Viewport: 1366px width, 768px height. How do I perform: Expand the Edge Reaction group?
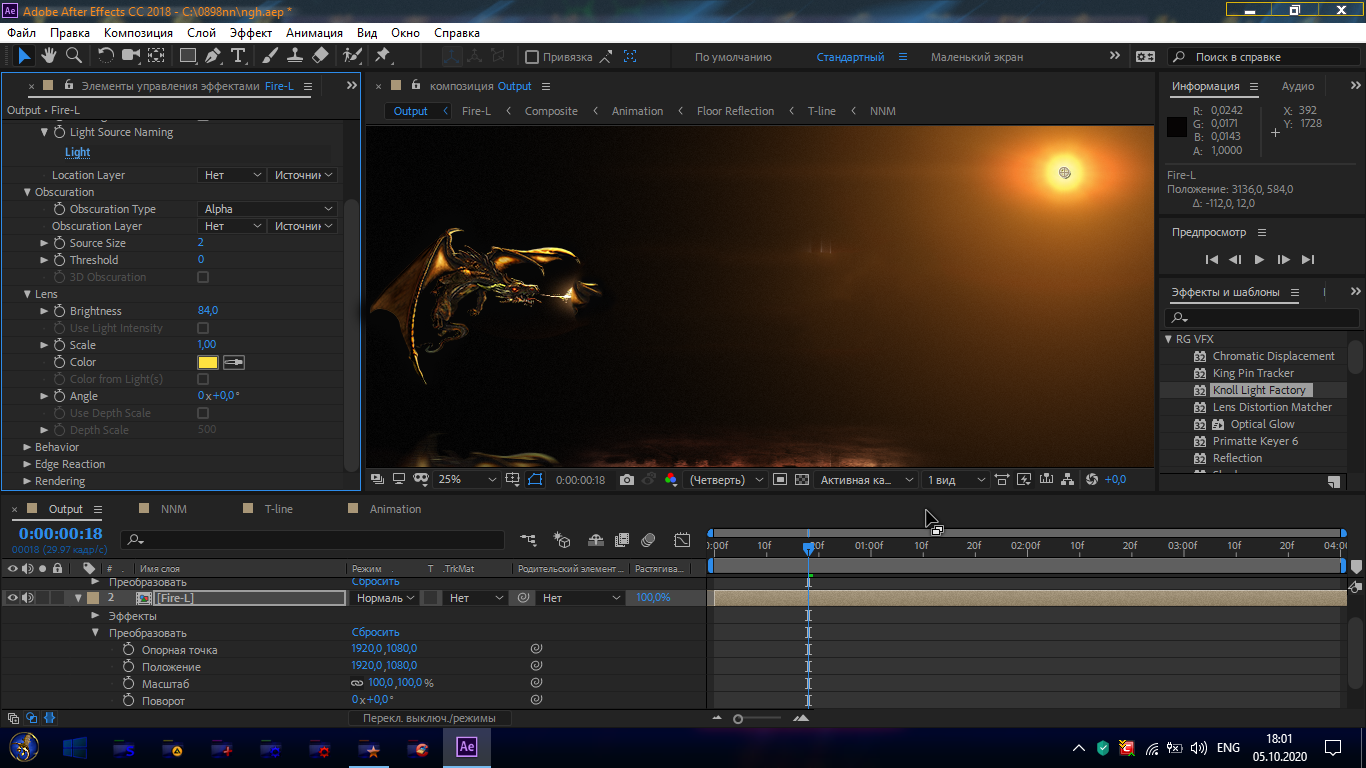(27, 464)
